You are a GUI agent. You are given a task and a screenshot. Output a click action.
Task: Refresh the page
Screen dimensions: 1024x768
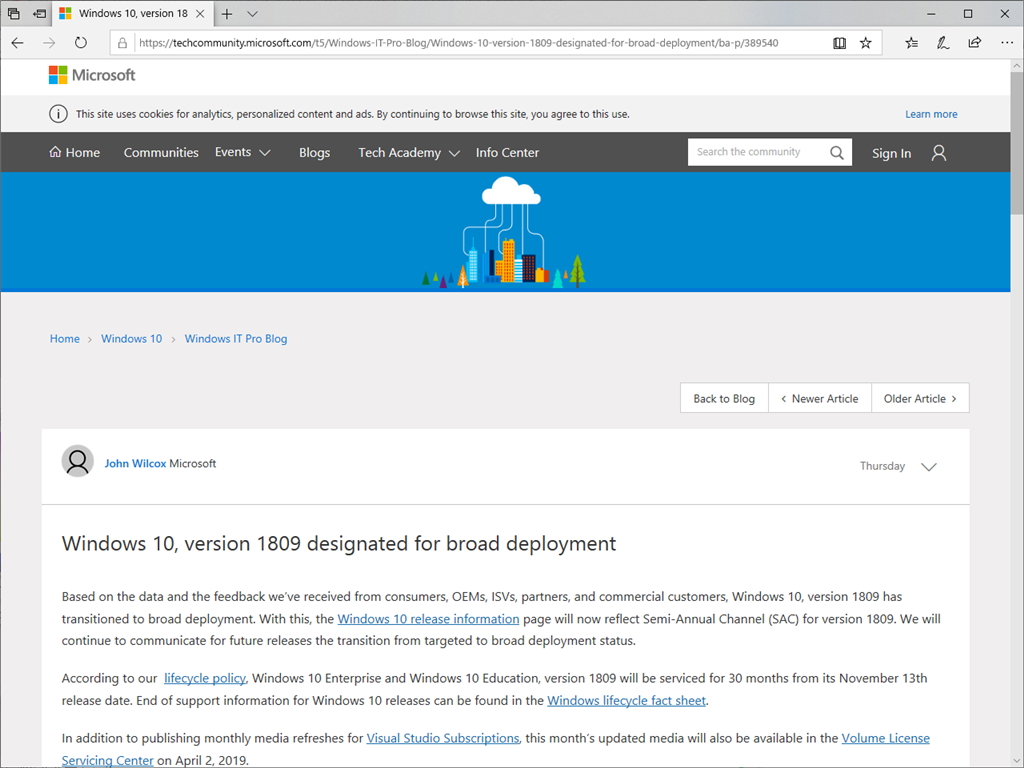(81, 43)
